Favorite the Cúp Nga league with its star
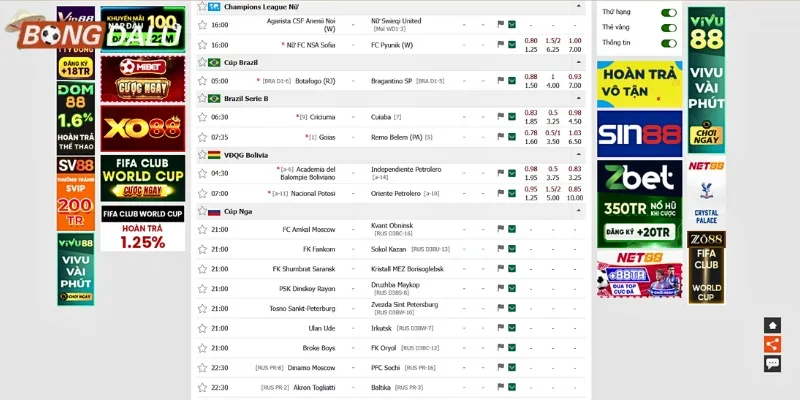Screen dimensions: 800x400 (202, 212)
